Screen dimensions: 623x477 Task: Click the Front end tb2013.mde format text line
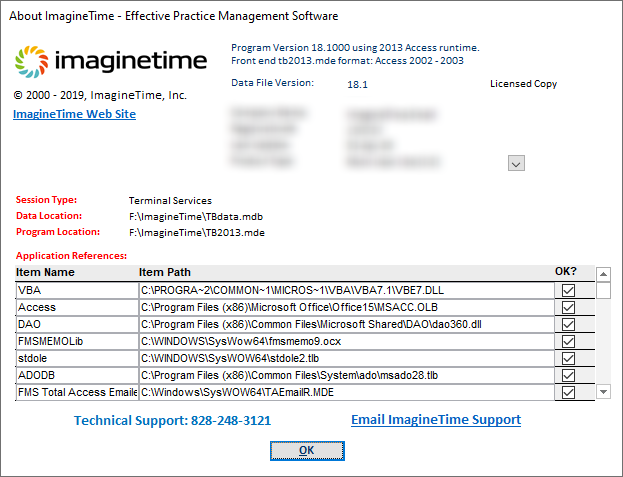(347, 61)
